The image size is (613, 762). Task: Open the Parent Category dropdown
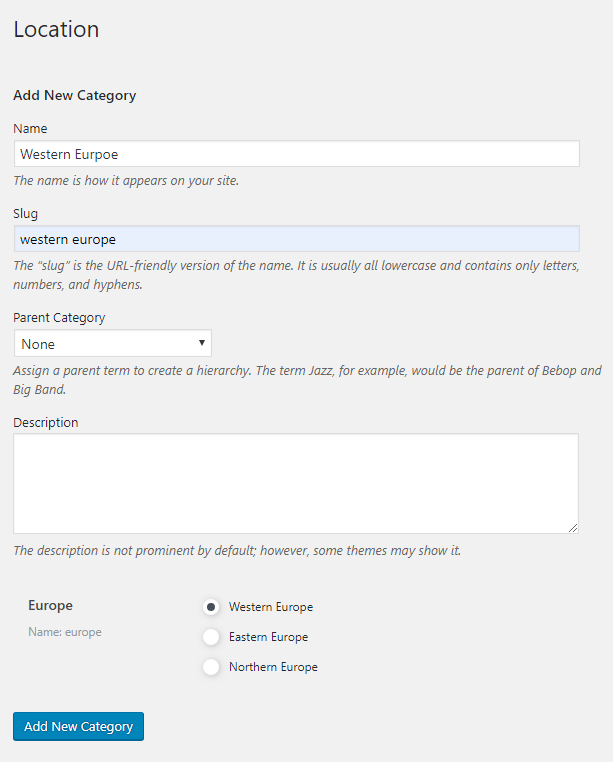(113, 344)
